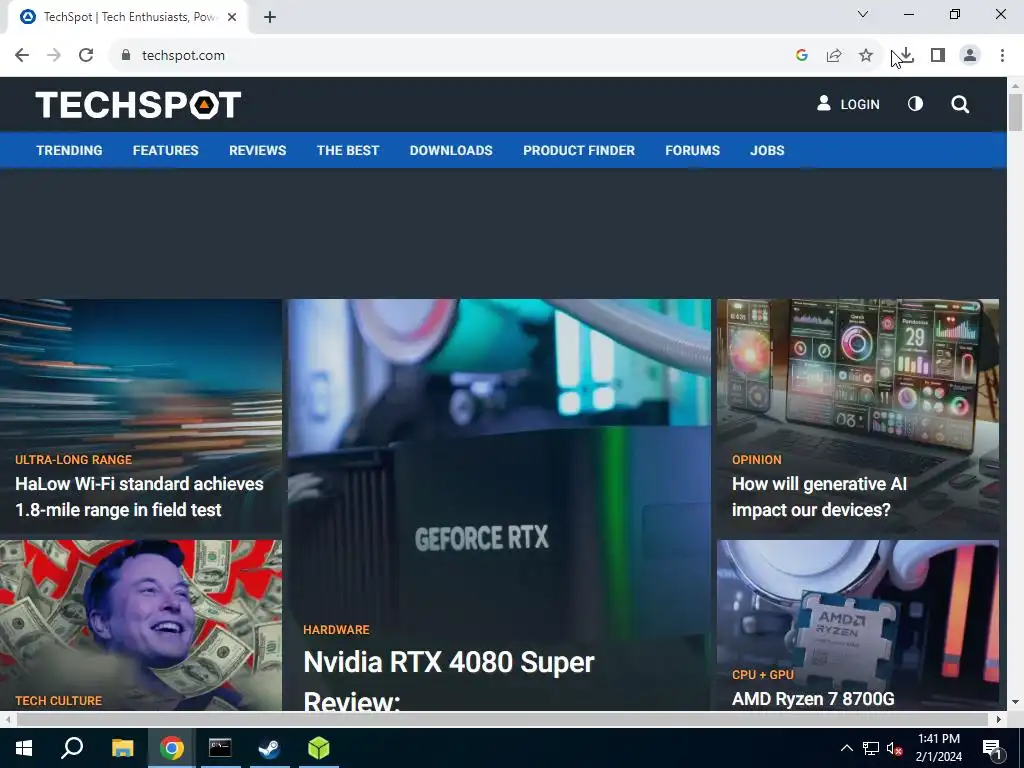1024x768 pixels.
Task: Click the OPINION category label
Action: pyautogui.click(x=756, y=460)
